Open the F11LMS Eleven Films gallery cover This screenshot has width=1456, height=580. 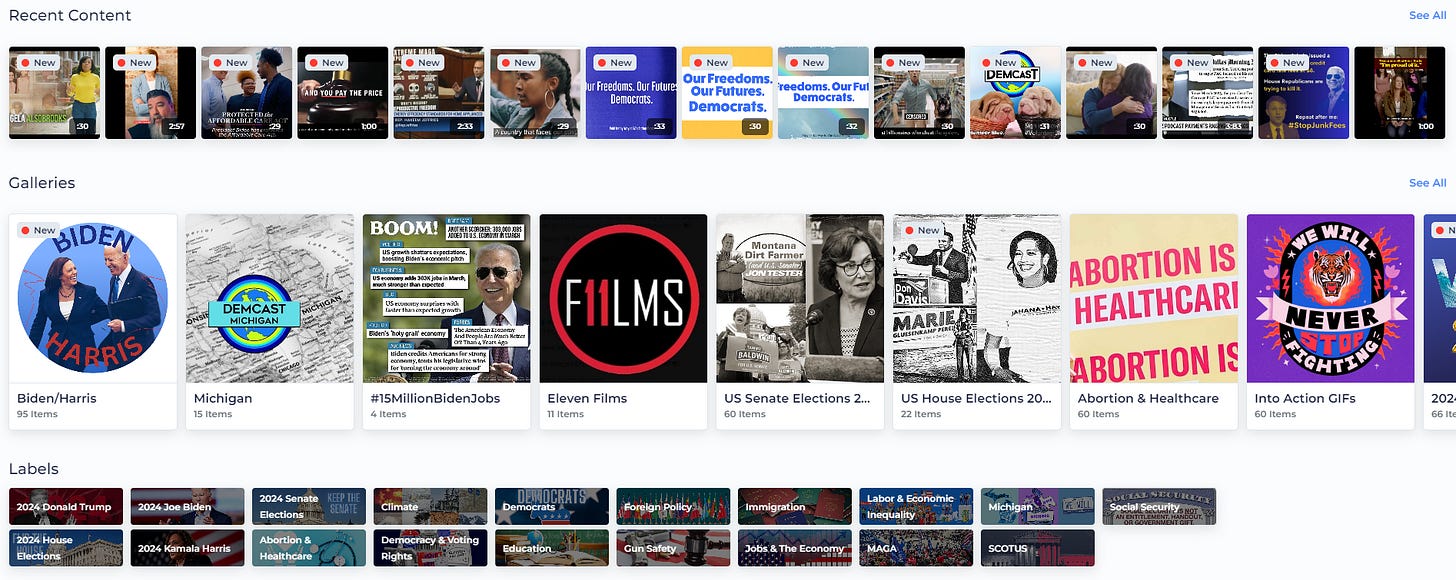(x=623, y=298)
